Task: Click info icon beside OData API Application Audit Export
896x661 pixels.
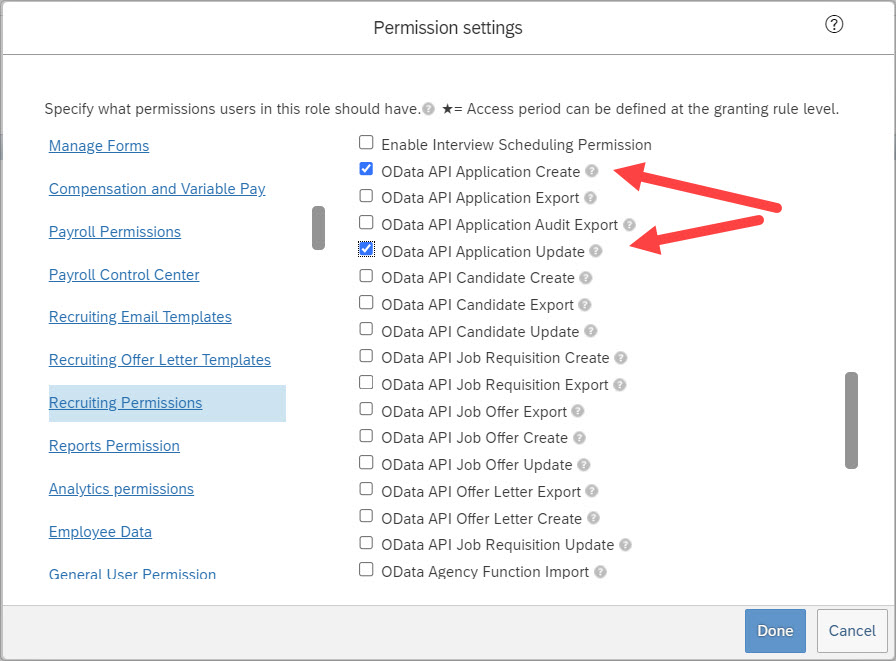Action: click(629, 225)
